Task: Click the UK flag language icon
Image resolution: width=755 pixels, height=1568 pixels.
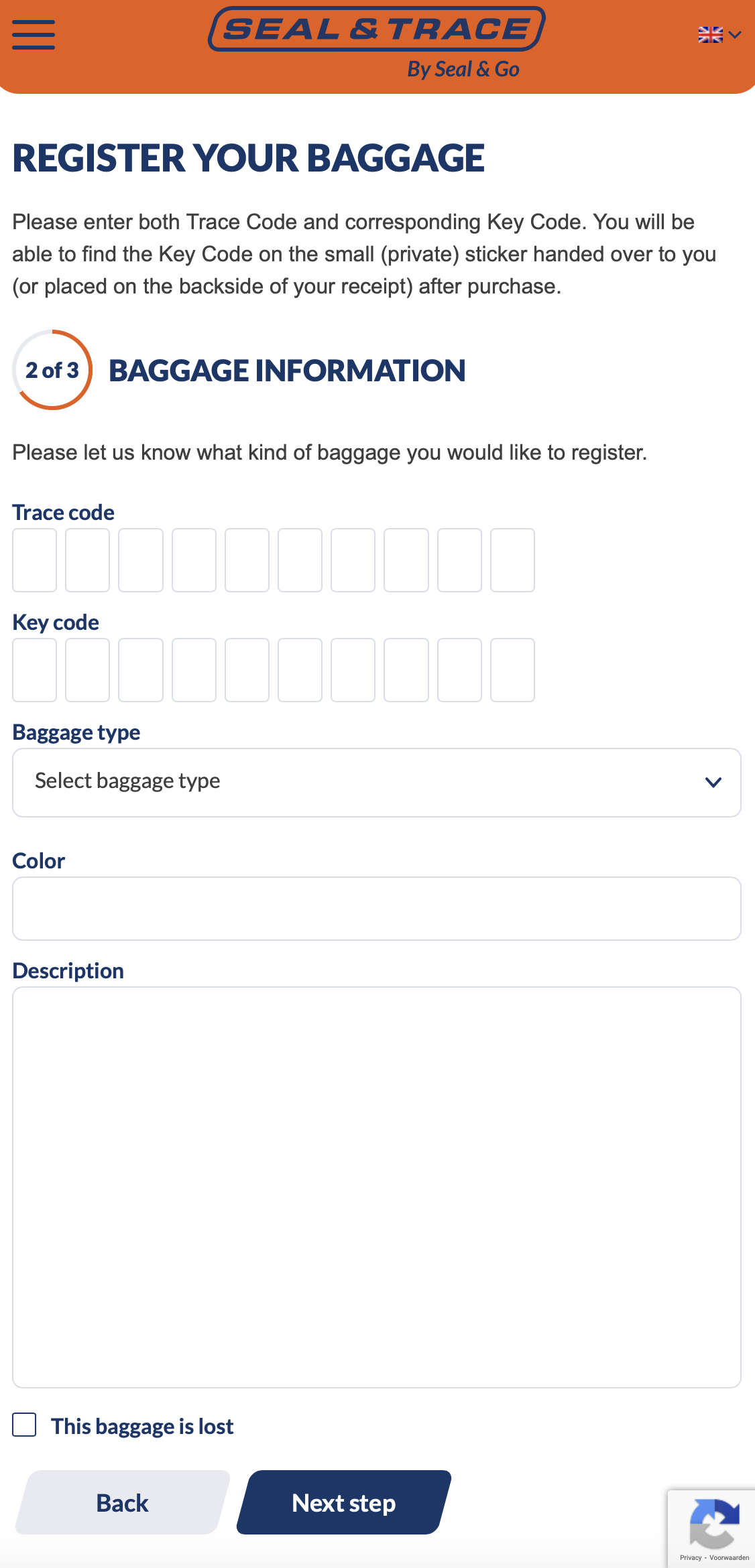Action: point(710,35)
